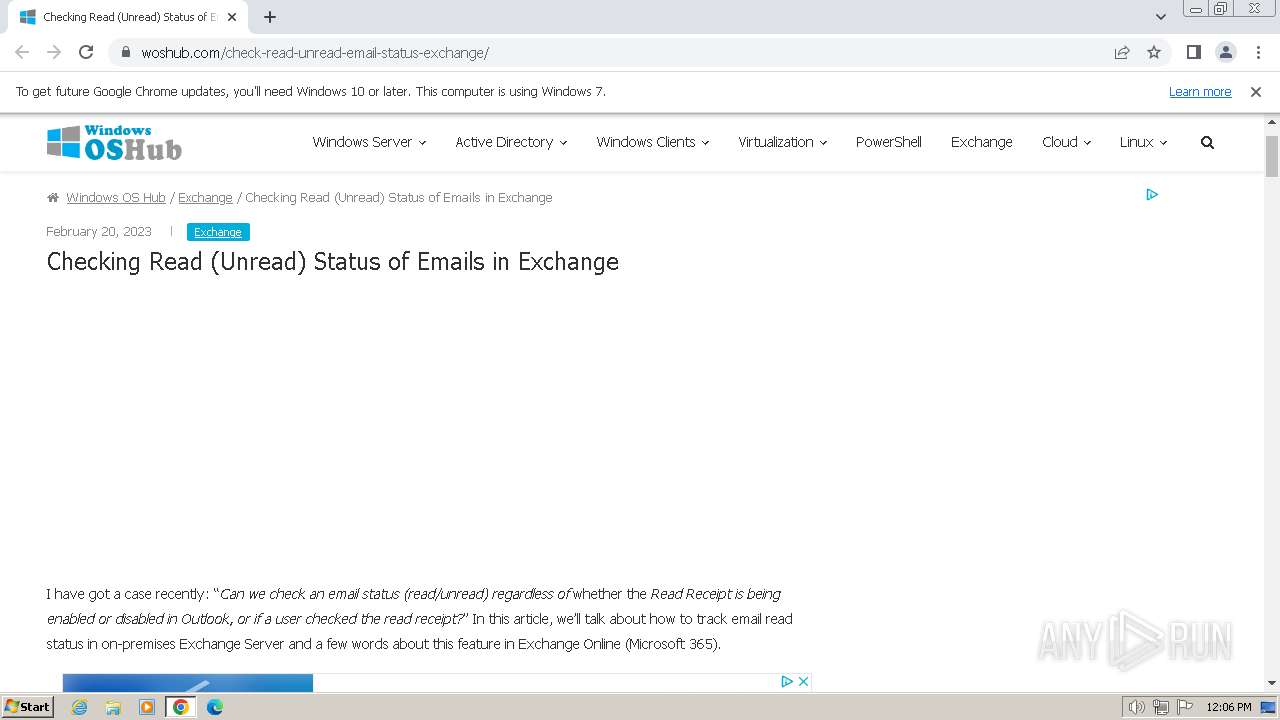Click the volume speaker tray icon
The height and width of the screenshot is (720, 1280).
(x=1136, y=707)
